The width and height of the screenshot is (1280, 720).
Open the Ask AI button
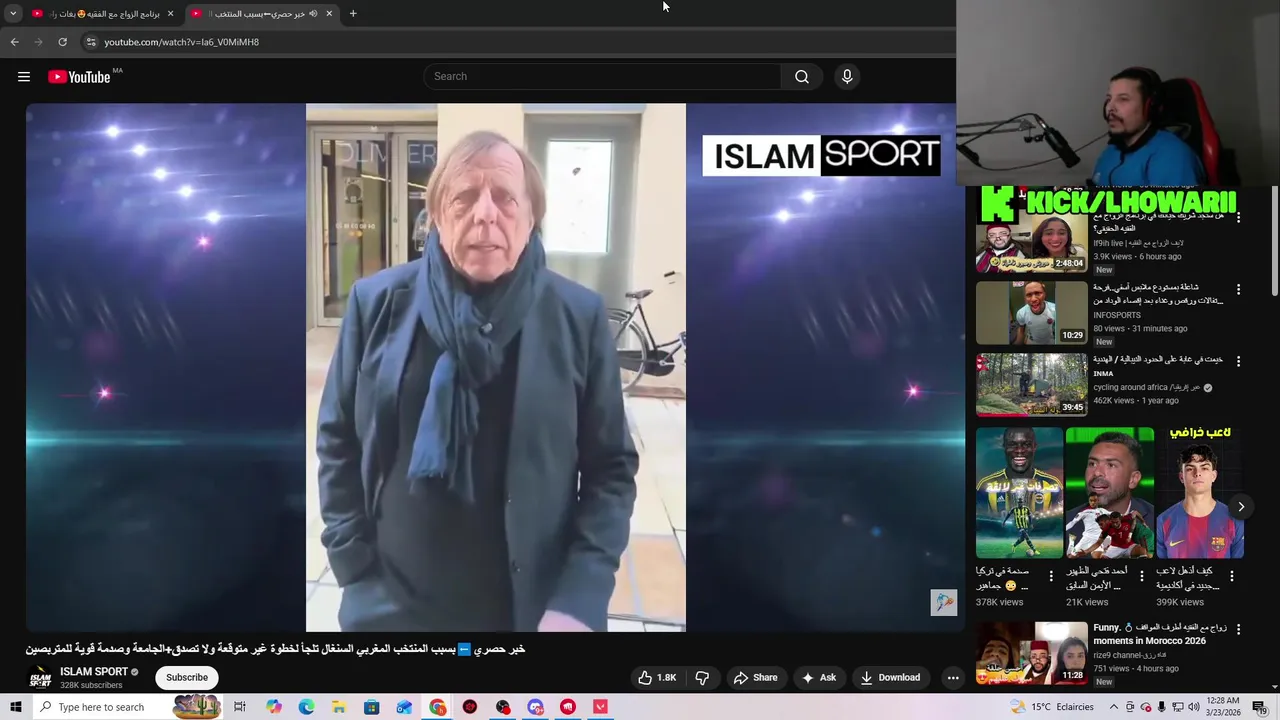[819, 677]
